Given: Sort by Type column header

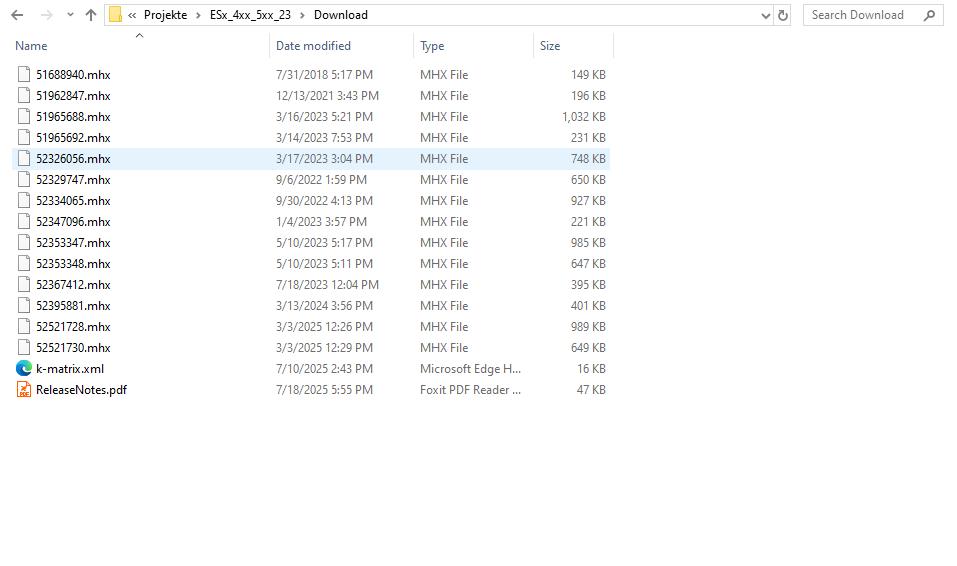Looking at the screenshot, I should [x=432, y=46].
